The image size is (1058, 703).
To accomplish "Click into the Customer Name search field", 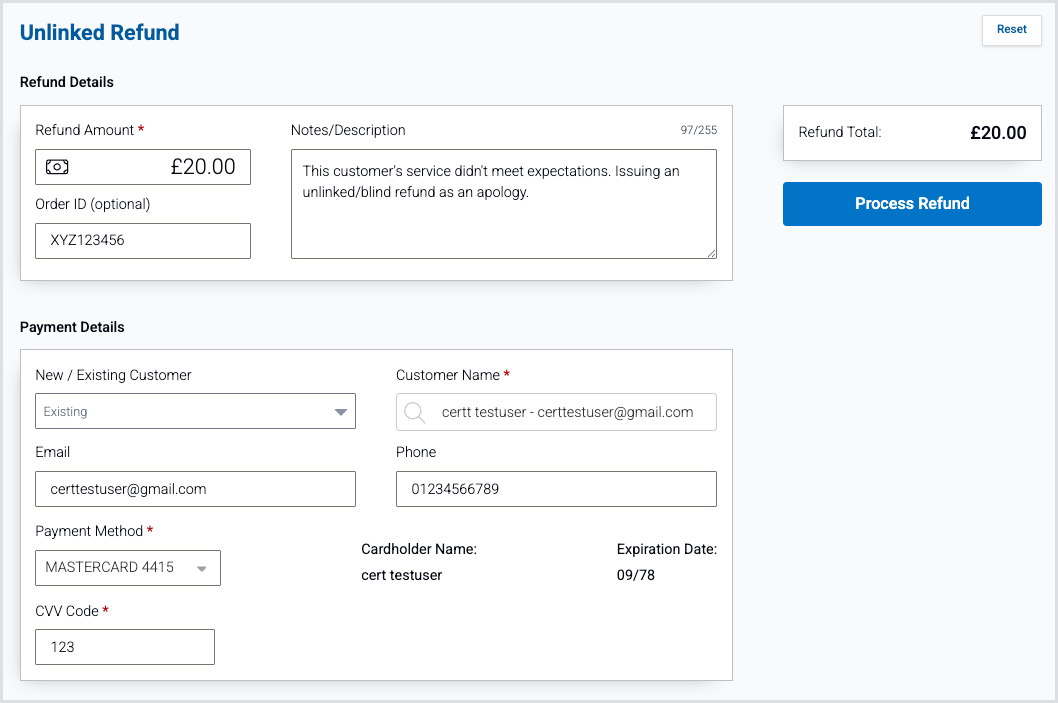I will [567, 412].
